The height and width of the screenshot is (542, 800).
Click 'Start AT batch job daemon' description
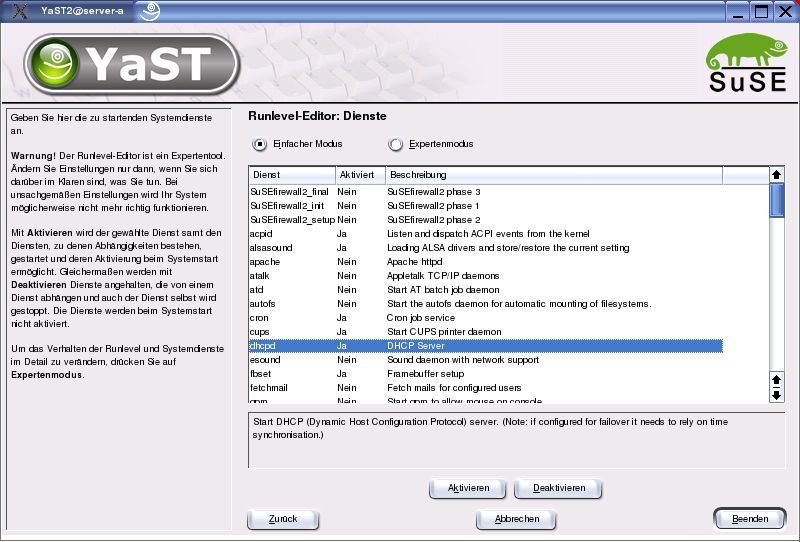pos(443,290)
